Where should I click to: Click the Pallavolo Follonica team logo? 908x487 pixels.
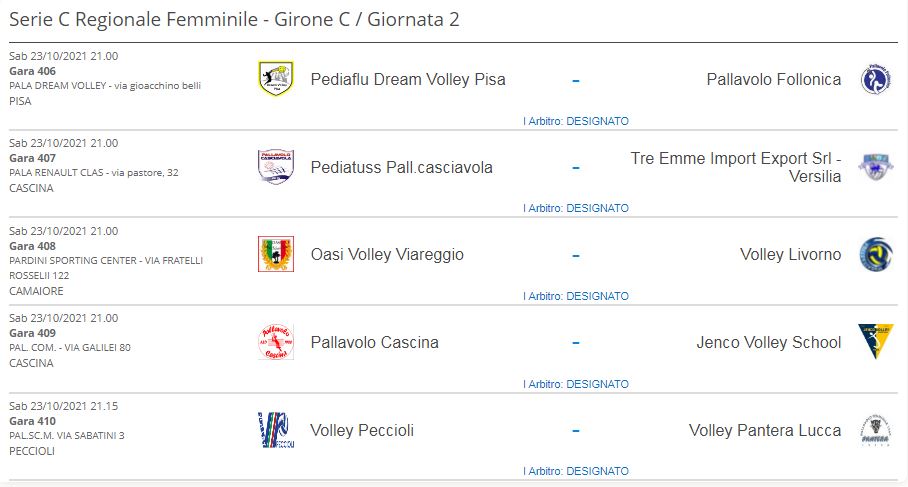point(876,79)
